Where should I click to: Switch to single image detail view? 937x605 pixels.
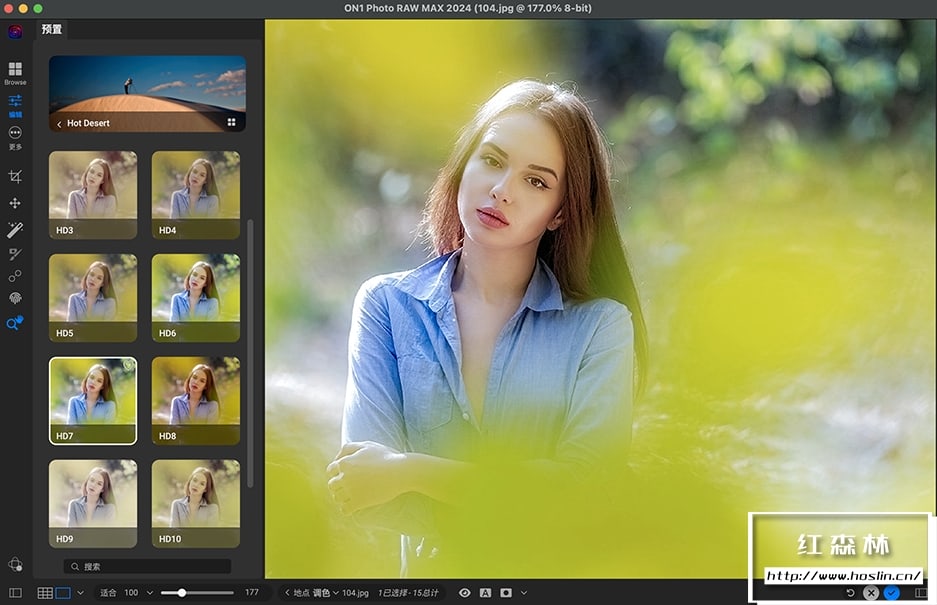[63, 593]
